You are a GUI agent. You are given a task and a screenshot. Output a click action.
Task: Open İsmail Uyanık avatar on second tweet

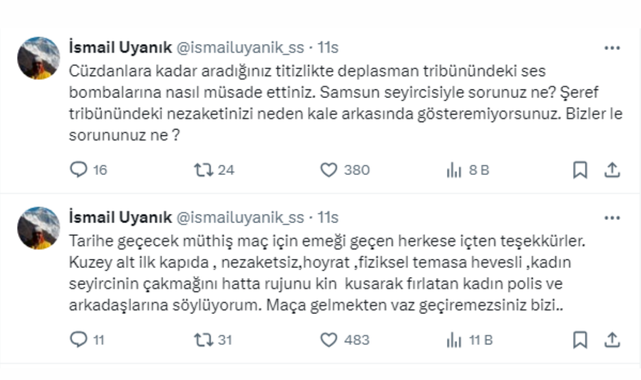pyautogui.click(x=38, y=228)
